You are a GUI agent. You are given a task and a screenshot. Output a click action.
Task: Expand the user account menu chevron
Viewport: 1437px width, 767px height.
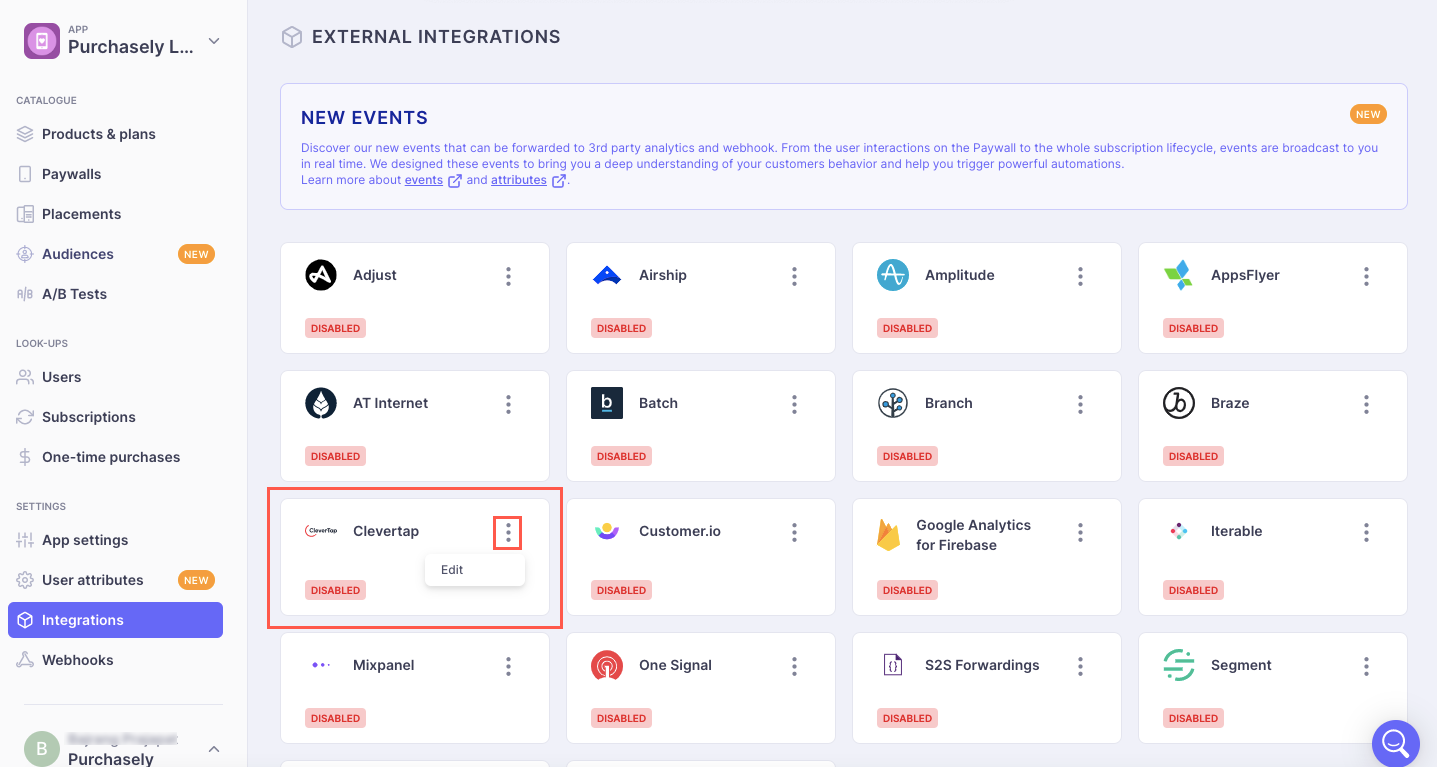[214, 749]
